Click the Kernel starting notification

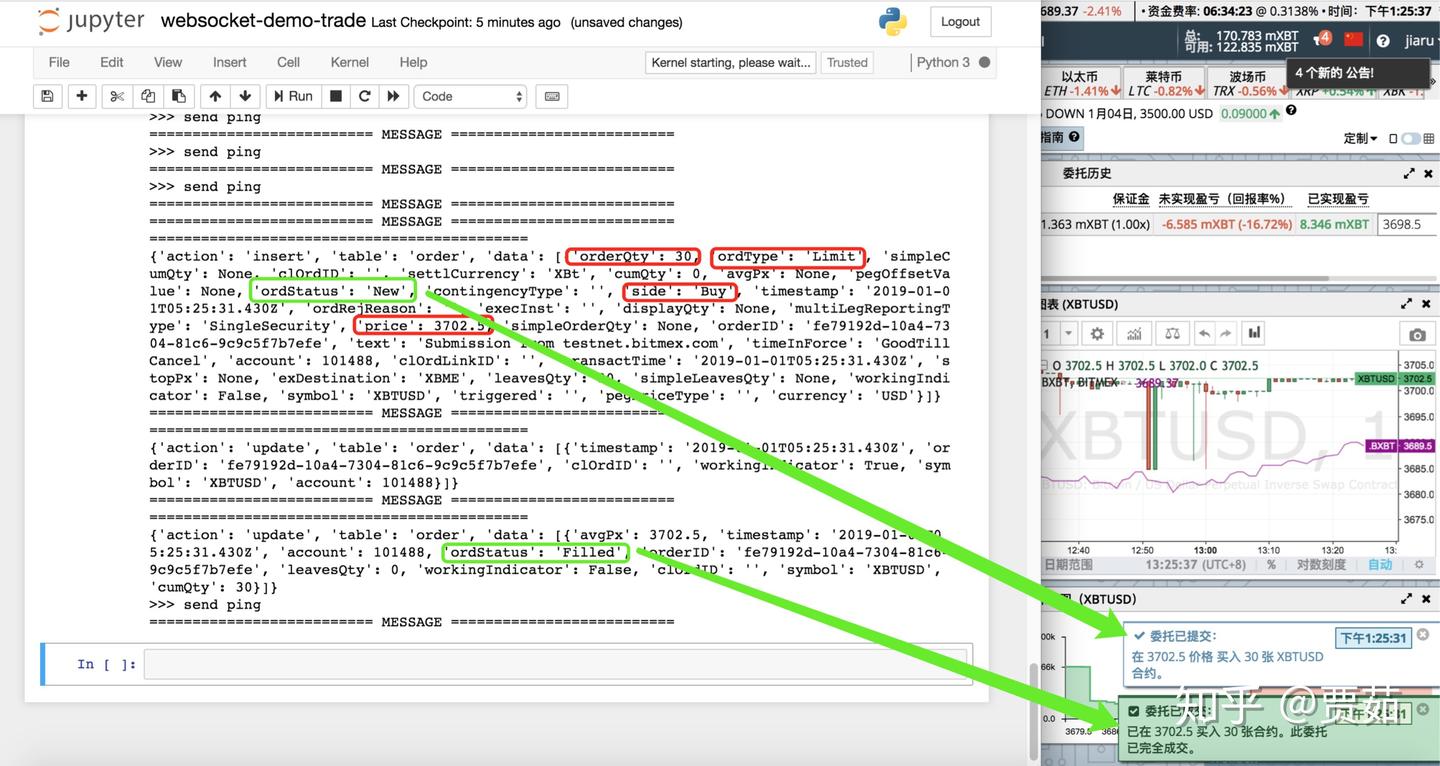731,62
